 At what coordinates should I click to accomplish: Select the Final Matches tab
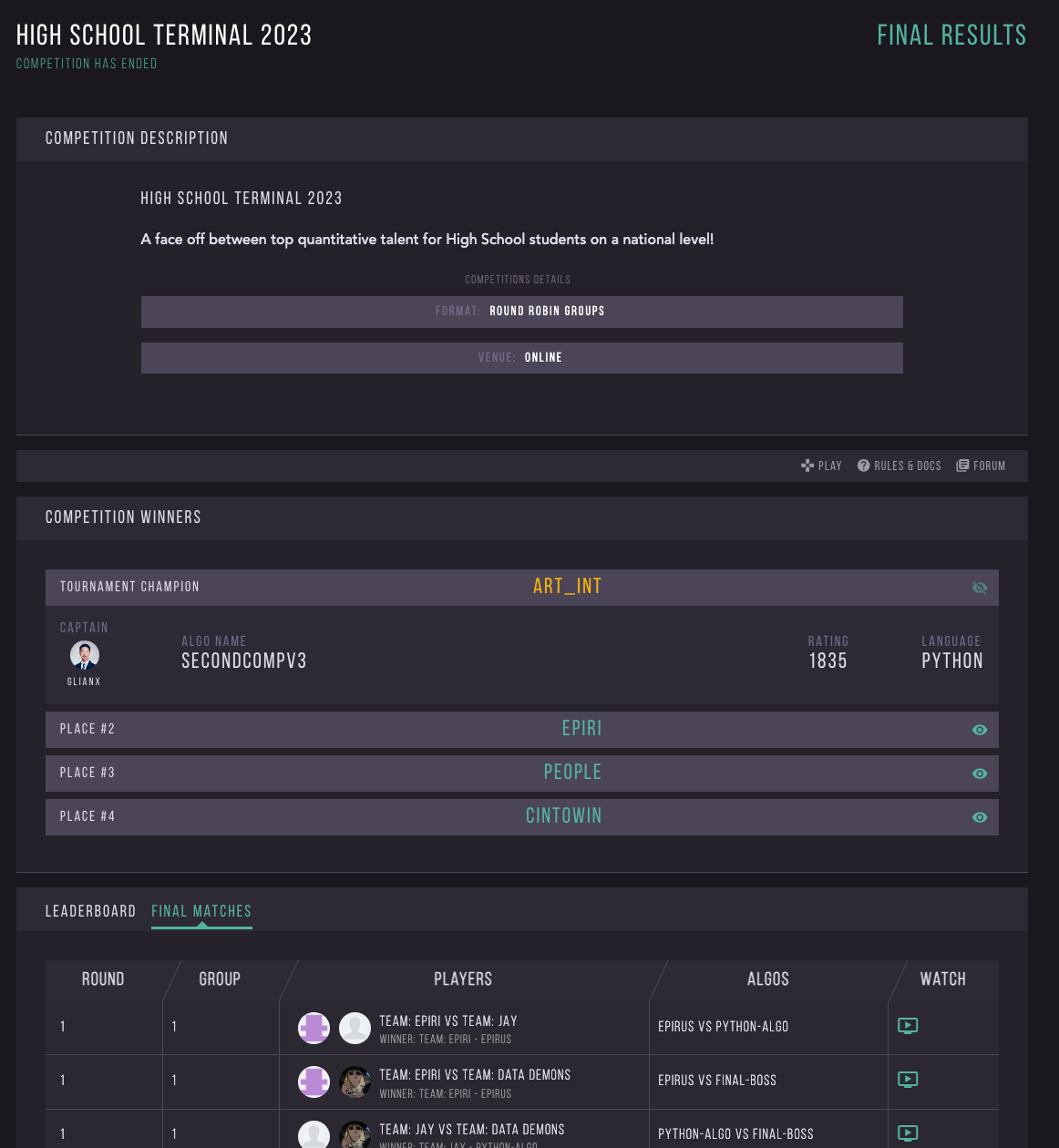point(201,911)
